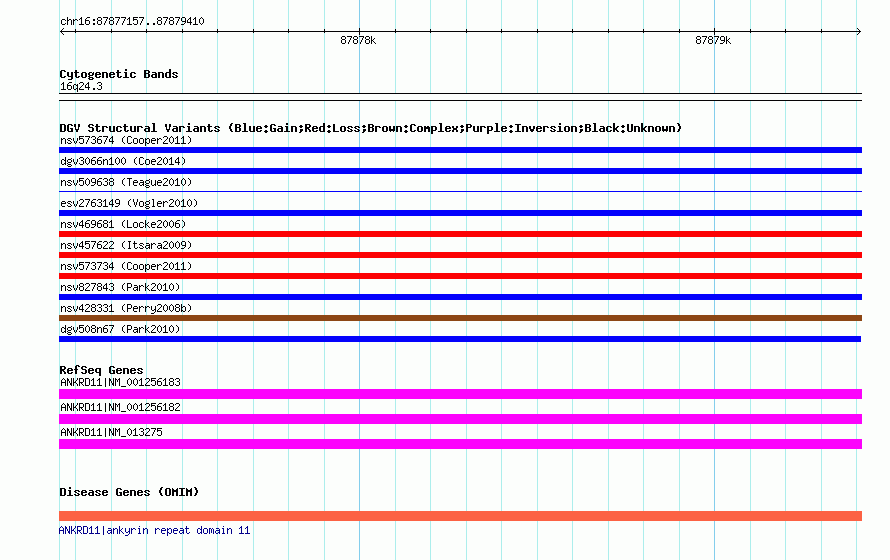Click the ANKRD11|NM_001256183 transcript label
890x560 pixels.
[120, 382]
